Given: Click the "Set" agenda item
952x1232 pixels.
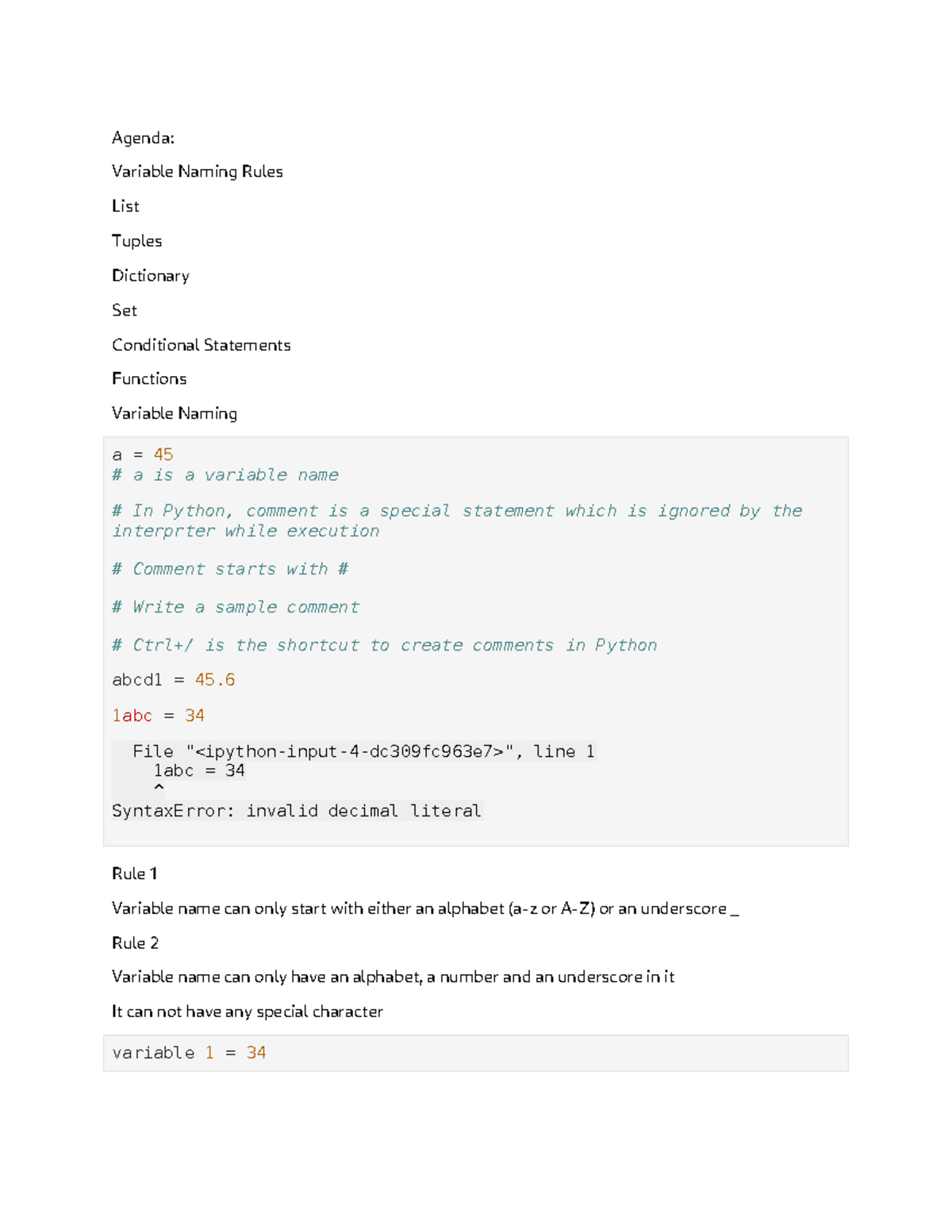Looking at the screenshot, I should tap(124, 310).
